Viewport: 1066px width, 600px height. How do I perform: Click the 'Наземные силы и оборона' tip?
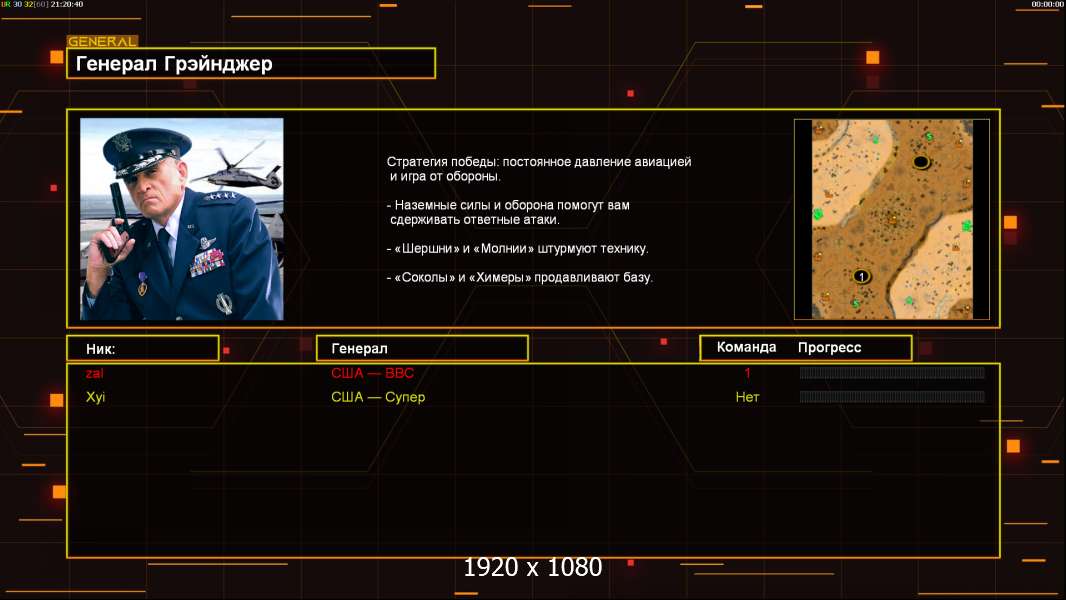[x=509, y=212]
